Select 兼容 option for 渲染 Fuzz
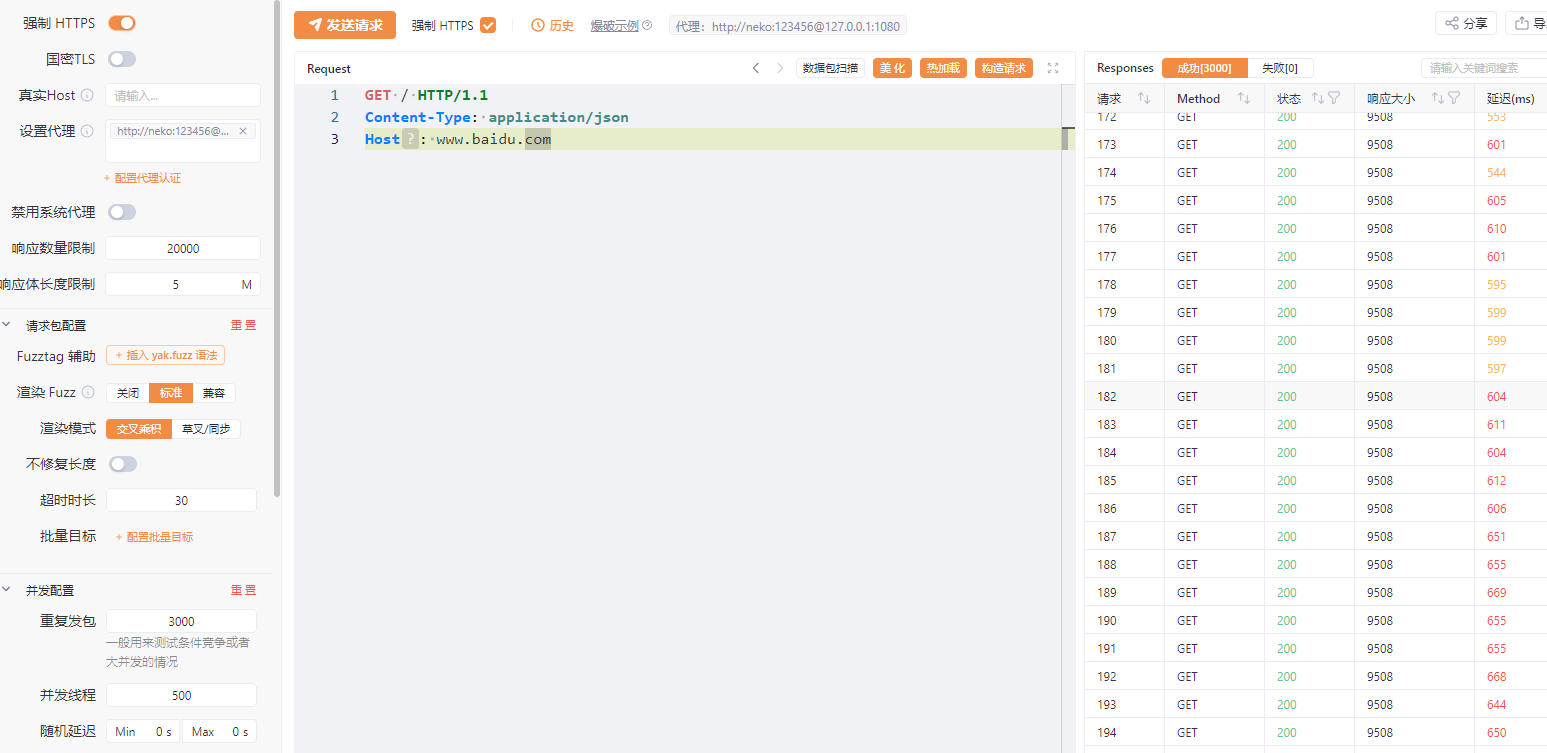The image size is (1547, 753). click(x=213, y=393)
